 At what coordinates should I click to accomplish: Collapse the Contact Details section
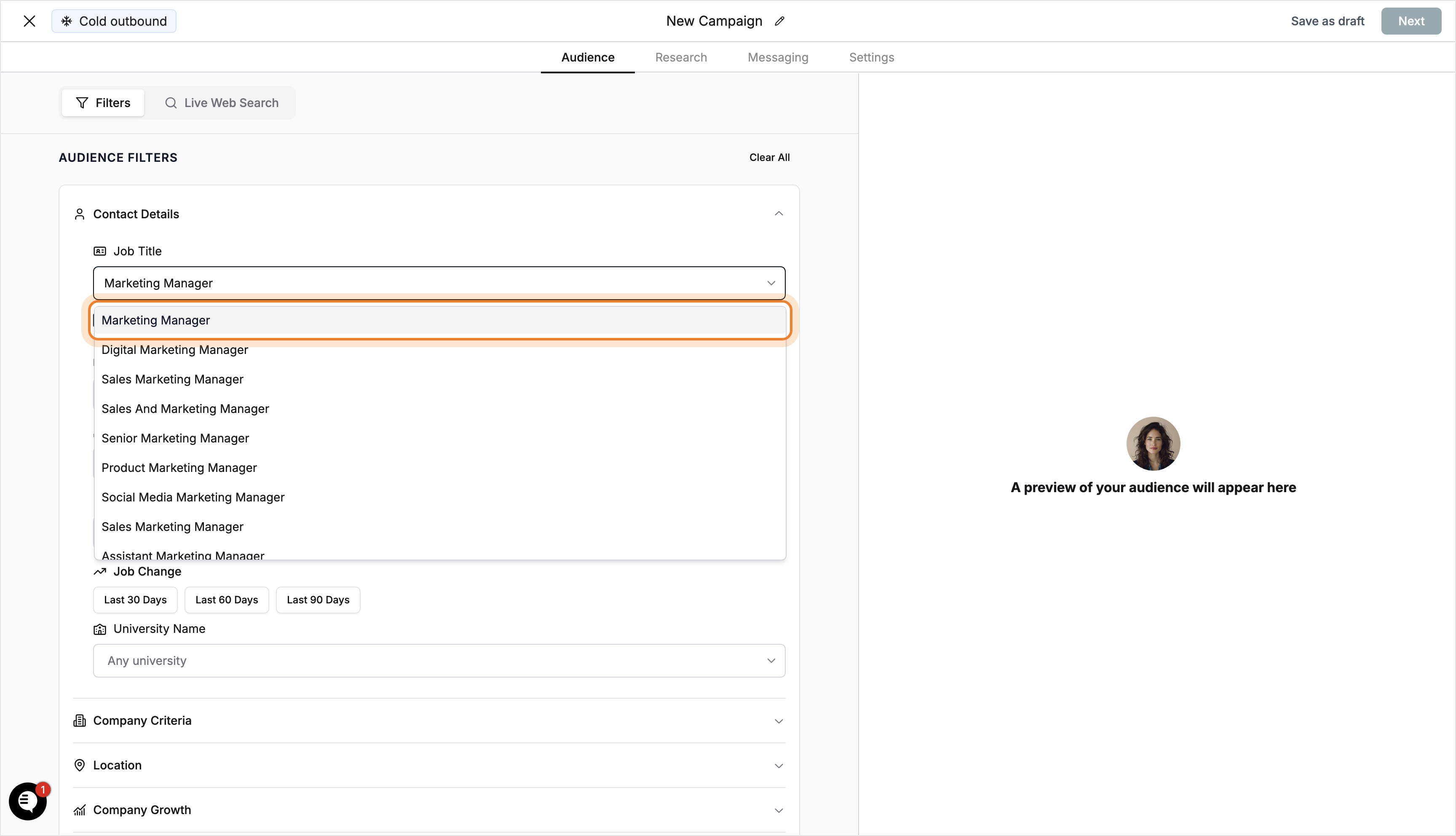pos(779,213)
